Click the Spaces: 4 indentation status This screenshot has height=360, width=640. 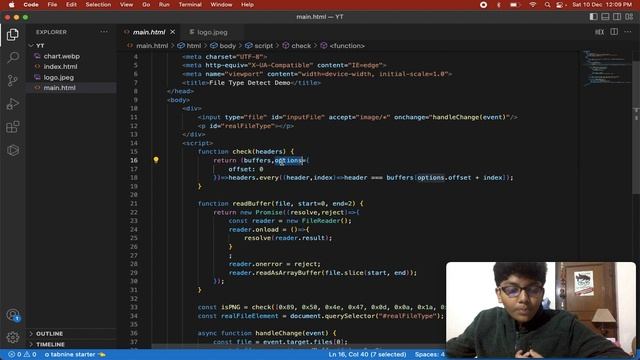coord(429,354)
